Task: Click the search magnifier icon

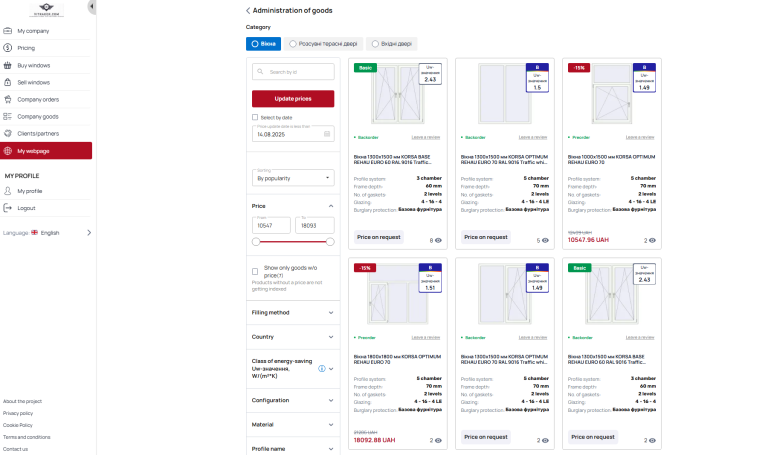Action: (x=260, y=72)
